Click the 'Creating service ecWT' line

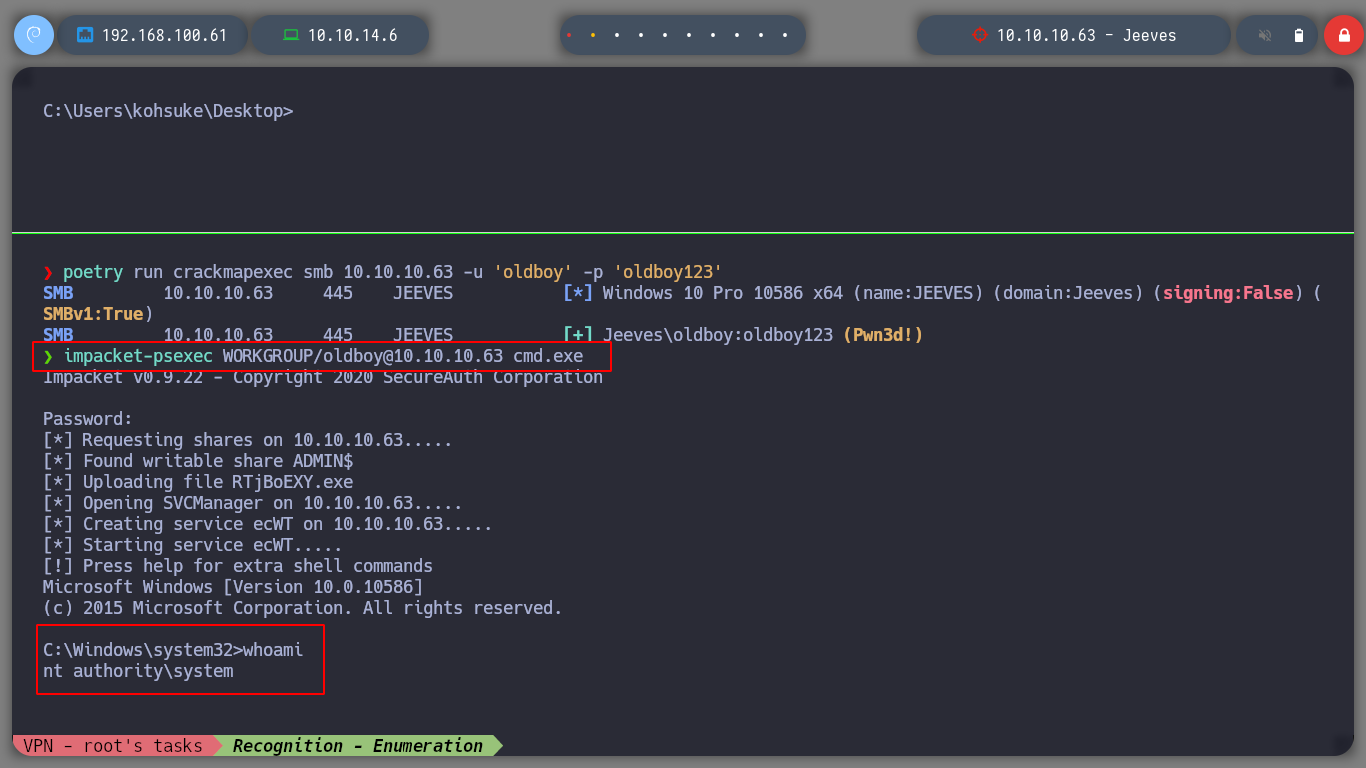coord(268,524)
